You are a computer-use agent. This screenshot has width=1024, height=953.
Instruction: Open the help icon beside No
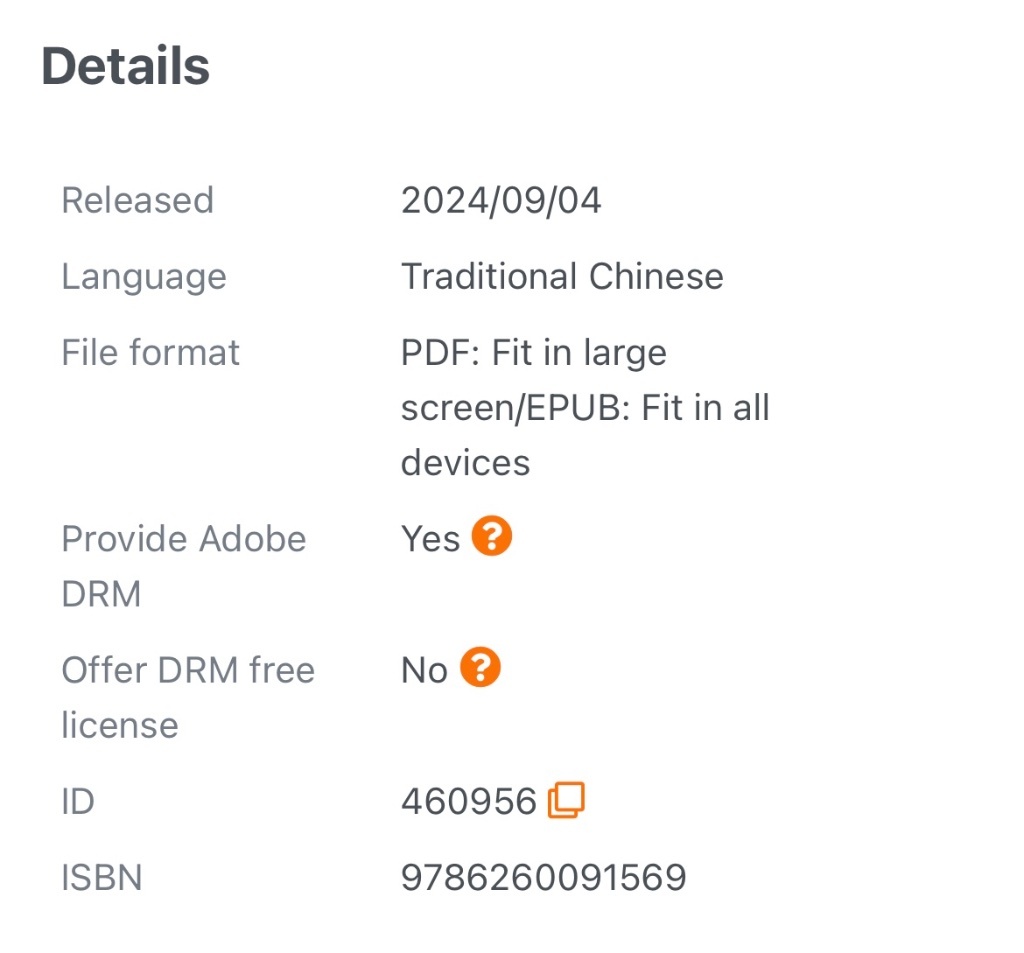[480, 668]
